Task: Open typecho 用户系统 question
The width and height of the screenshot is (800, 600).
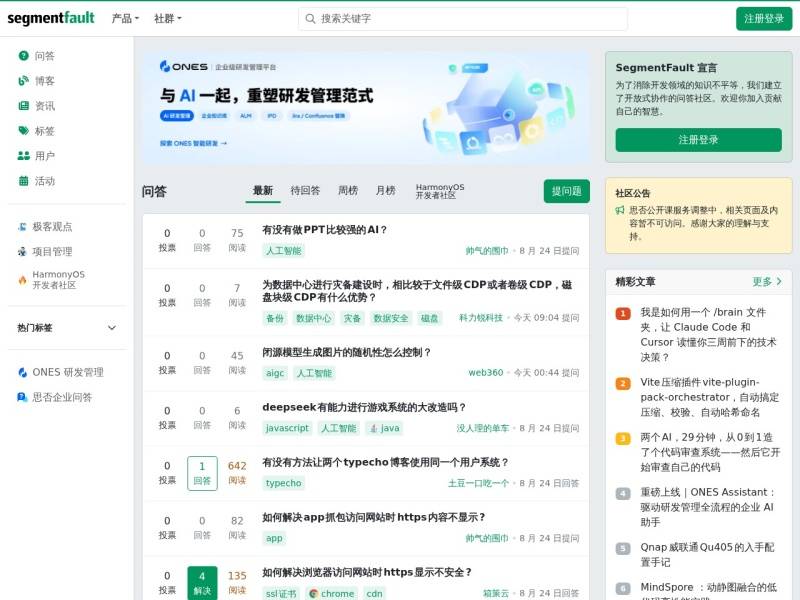Action: pos(385,463)
